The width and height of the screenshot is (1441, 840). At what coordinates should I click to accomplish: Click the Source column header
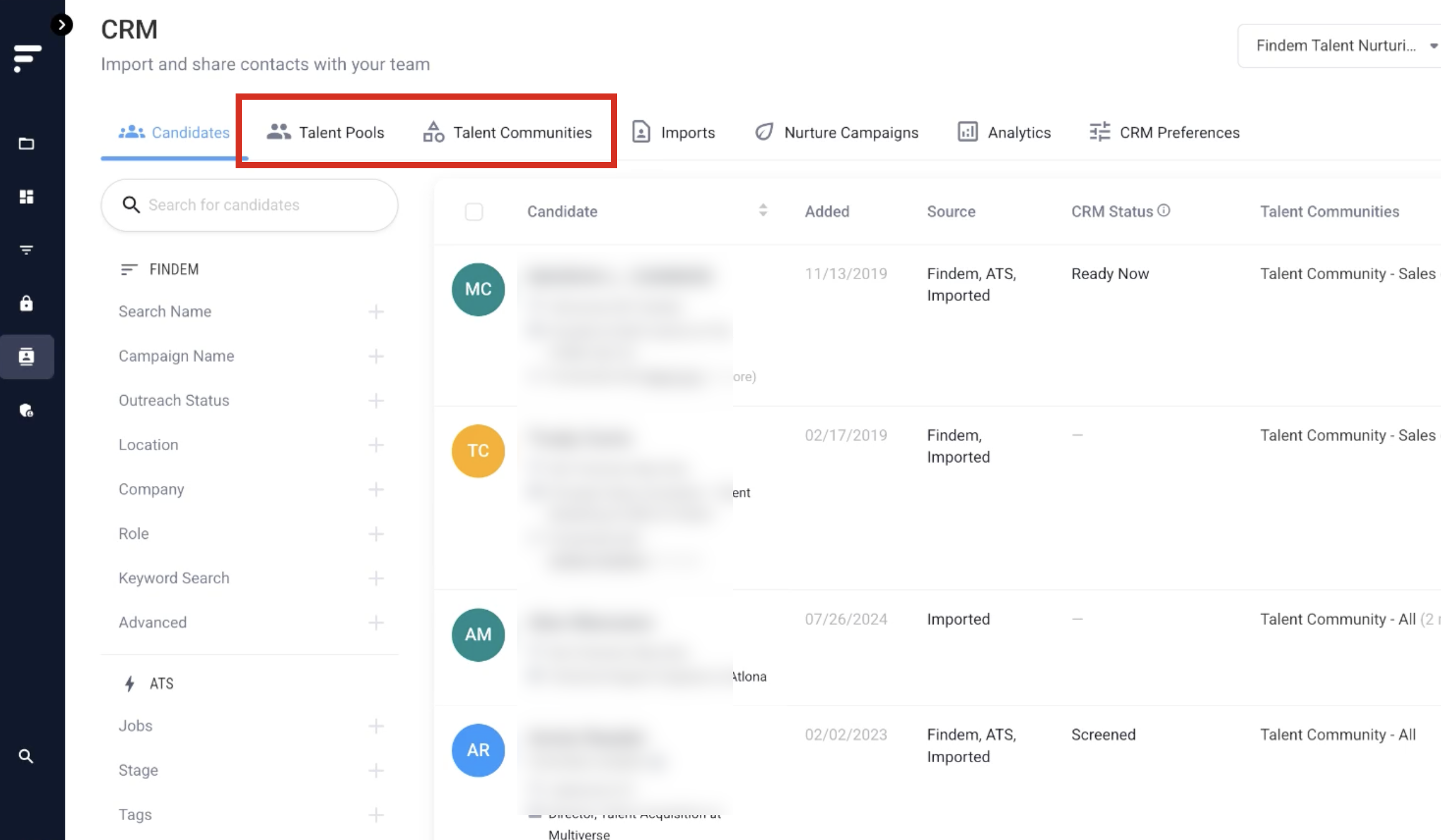point(951,211)
